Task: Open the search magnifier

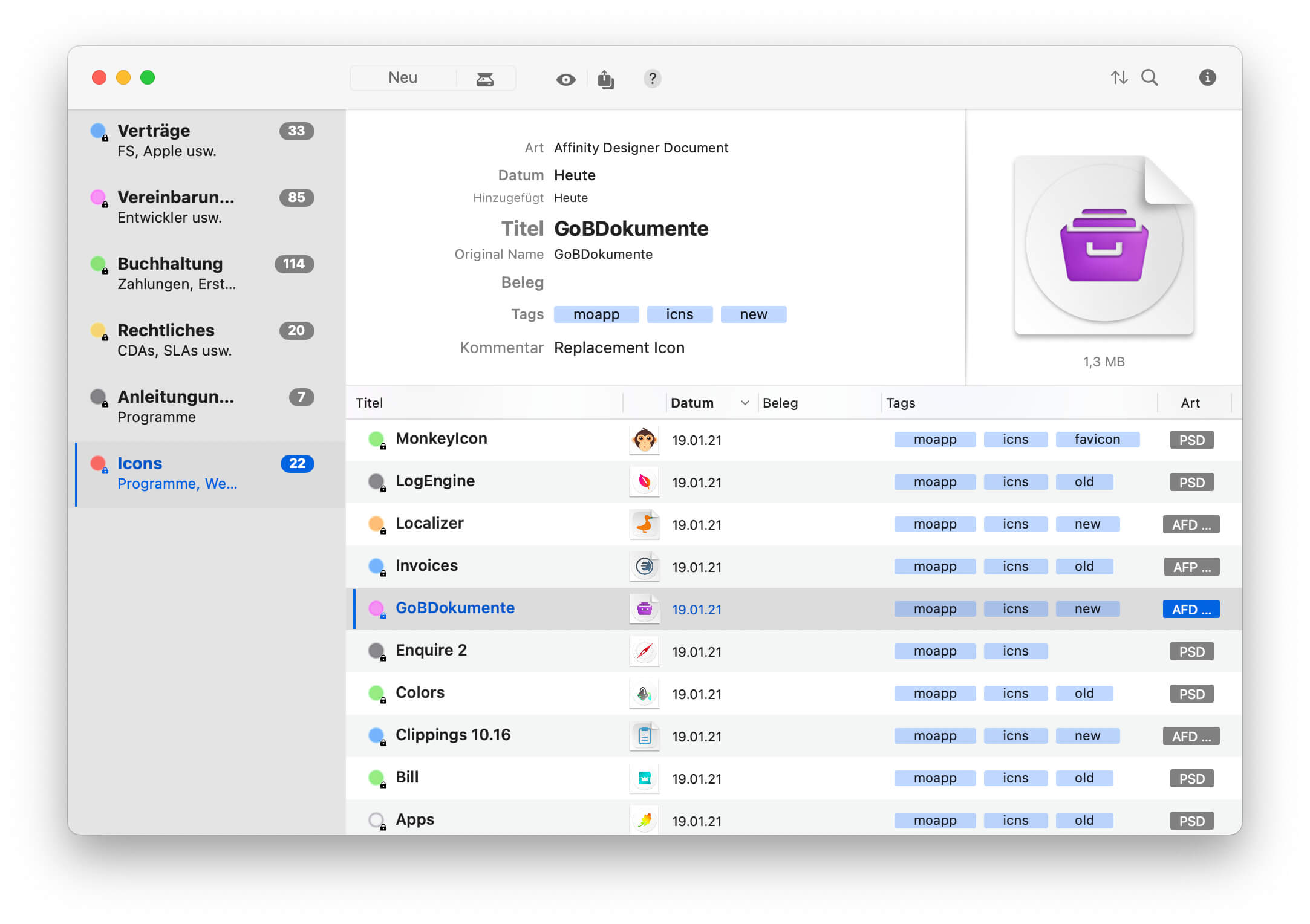Action: coord(1149,77)
